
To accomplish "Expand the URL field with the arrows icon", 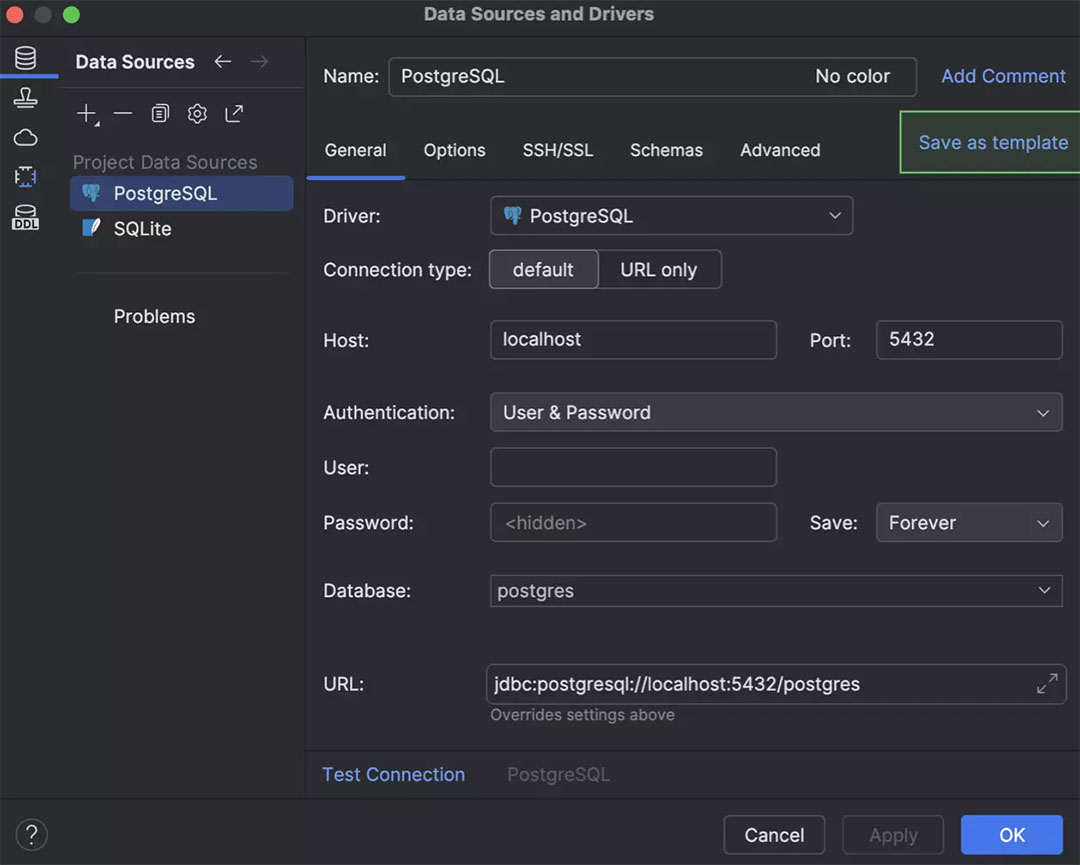I will 1046,684.
